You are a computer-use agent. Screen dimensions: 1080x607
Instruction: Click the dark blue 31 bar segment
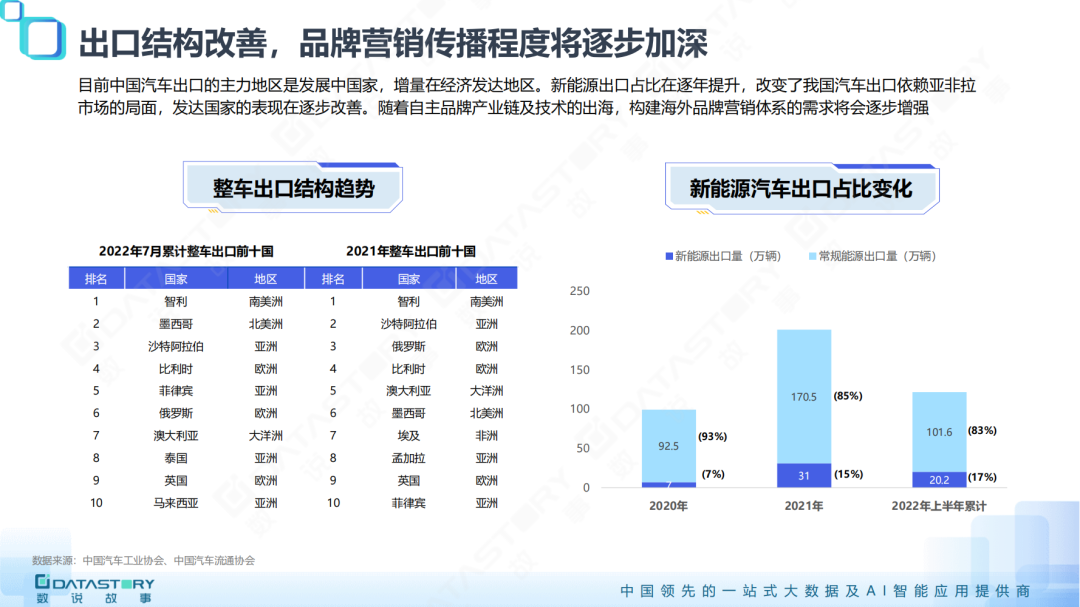pos(804,475)
